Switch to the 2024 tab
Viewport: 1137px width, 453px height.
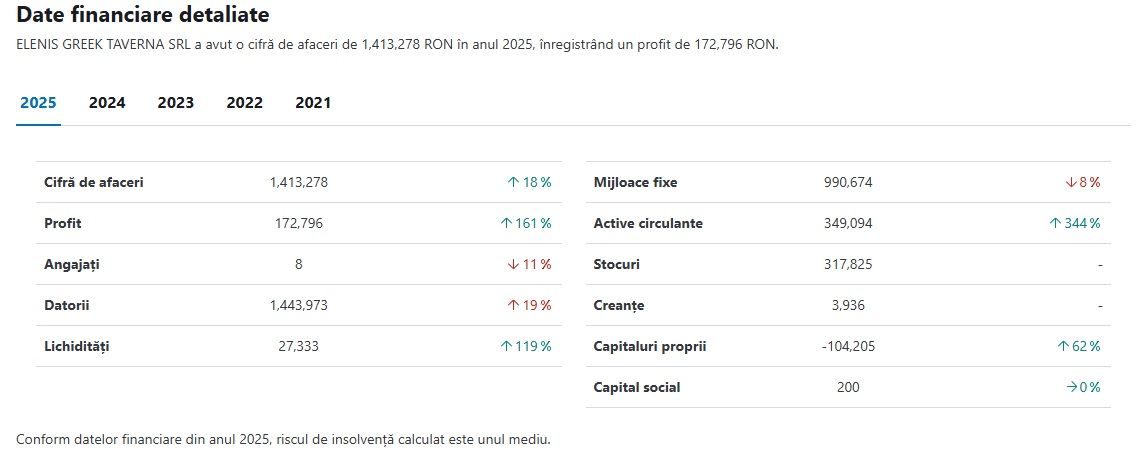[x=107, y=103]
